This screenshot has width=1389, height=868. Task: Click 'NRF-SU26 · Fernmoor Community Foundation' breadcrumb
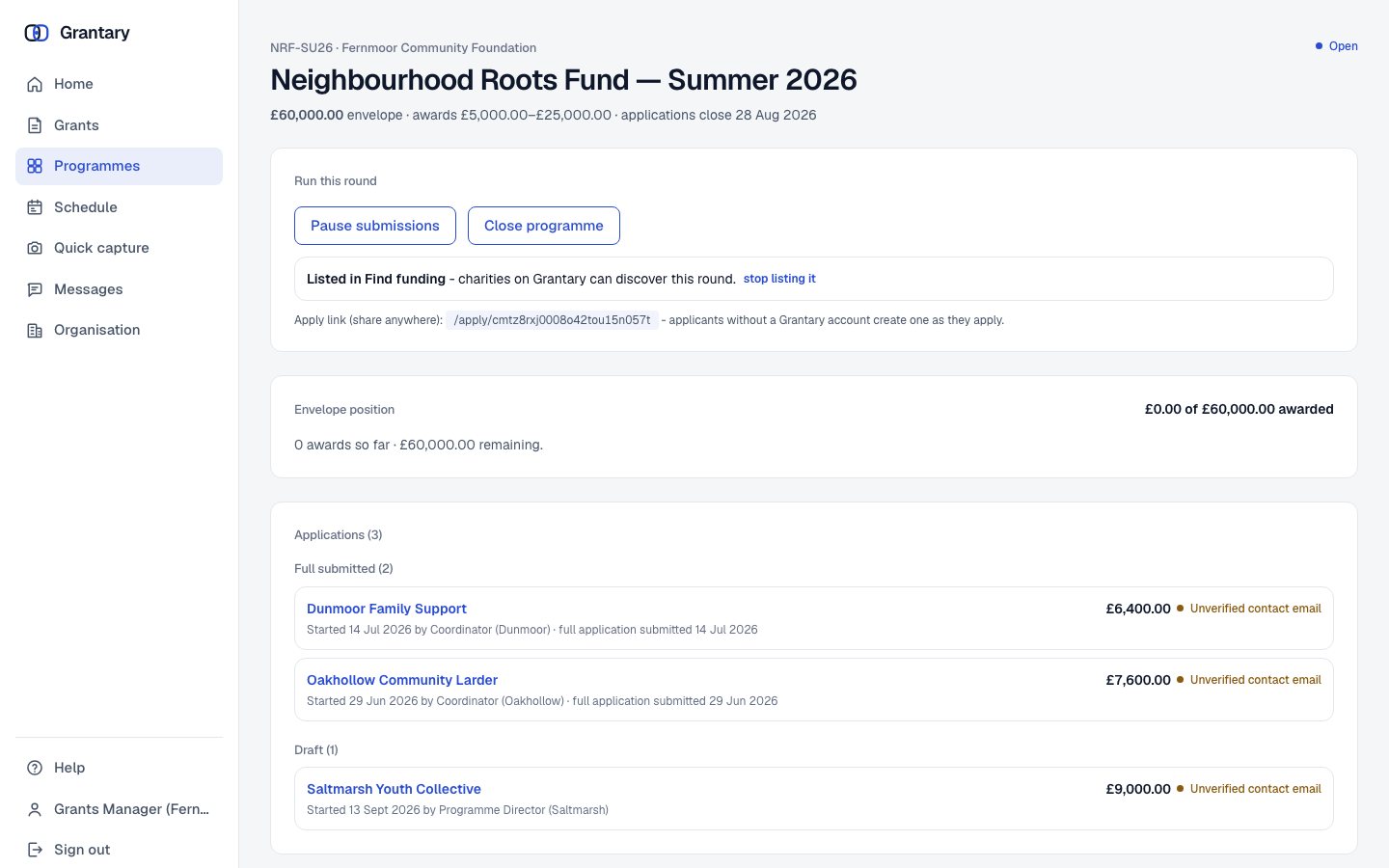pos(403,48)
